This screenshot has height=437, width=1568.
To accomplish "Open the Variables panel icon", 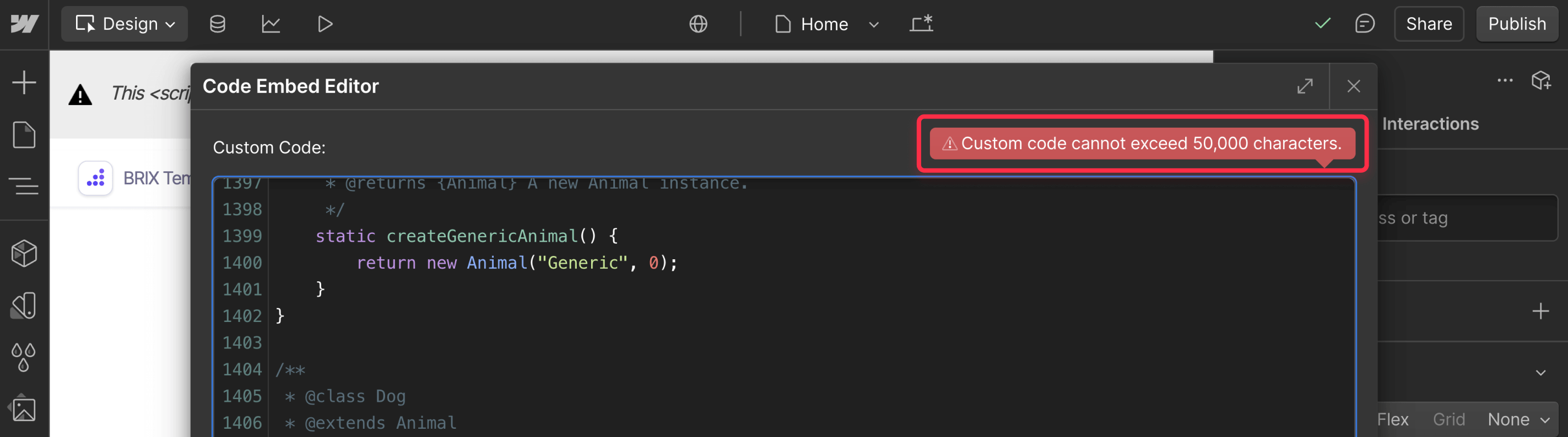I will 24,305.
